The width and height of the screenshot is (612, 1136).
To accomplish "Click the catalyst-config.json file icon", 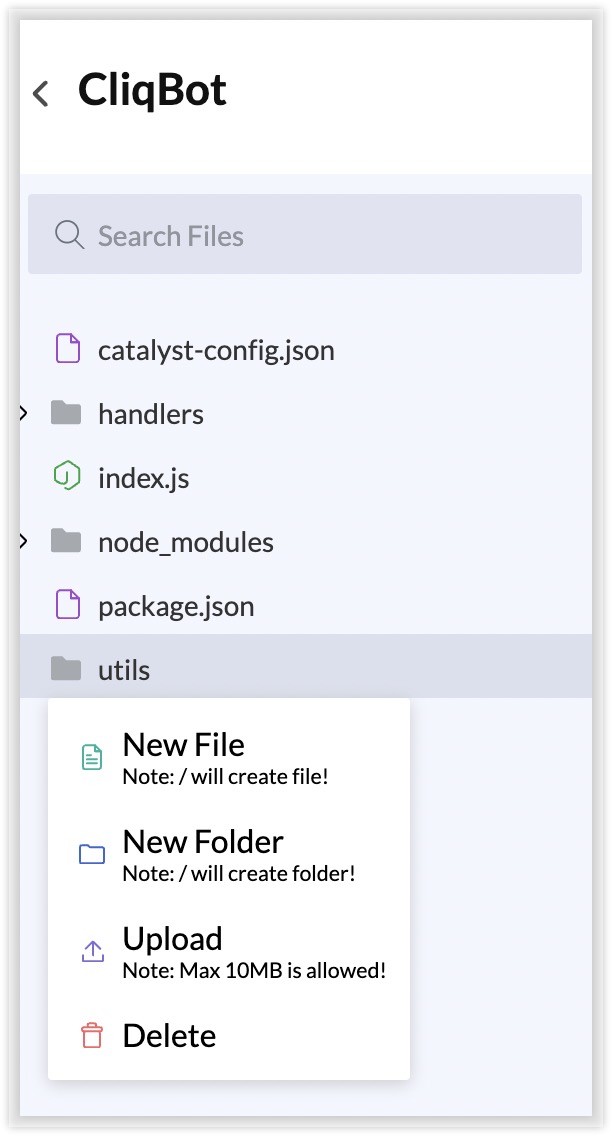I will point(67,348).
